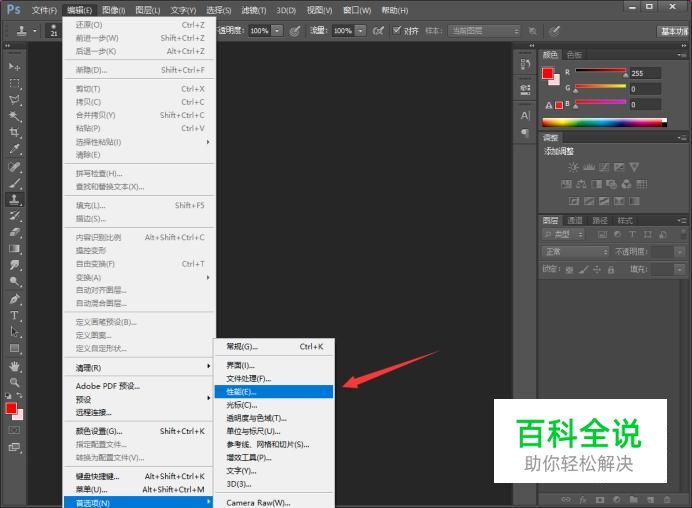Select the Pen tool

point(14,299)
